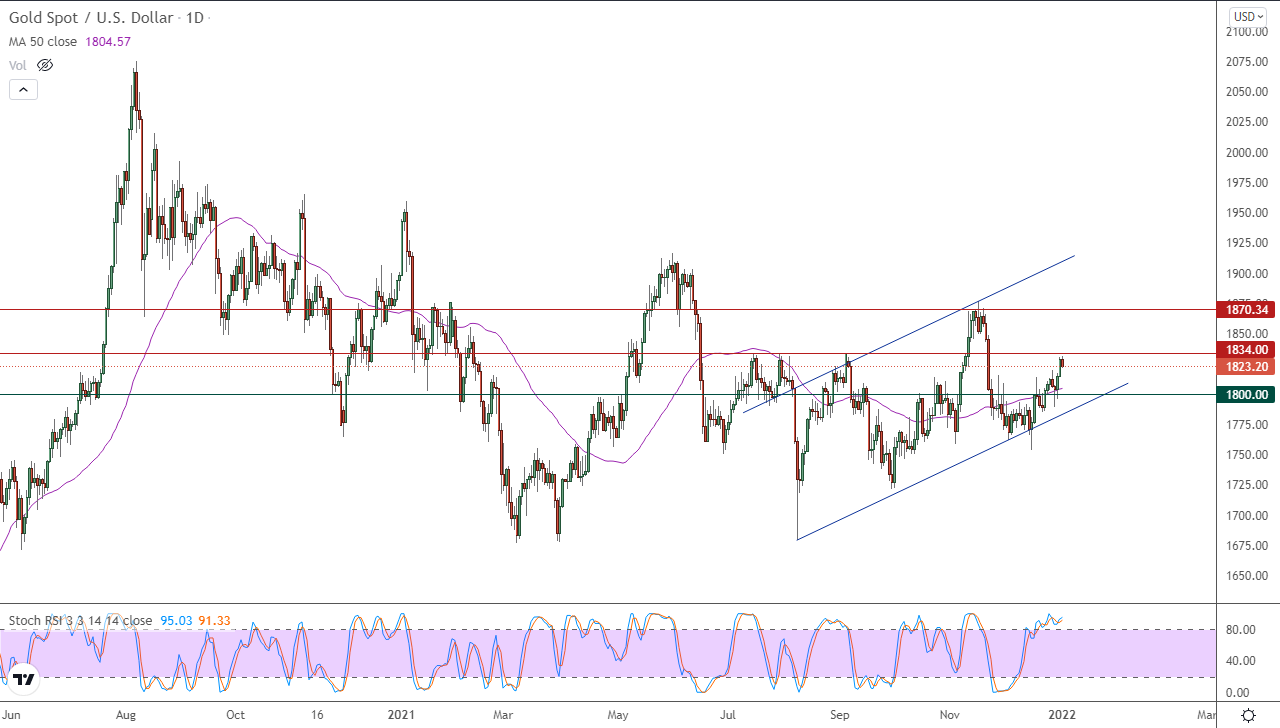This screenshot has width=1280, height=728.
Task: Open the USD currency dropdown
Action: 1249,16
